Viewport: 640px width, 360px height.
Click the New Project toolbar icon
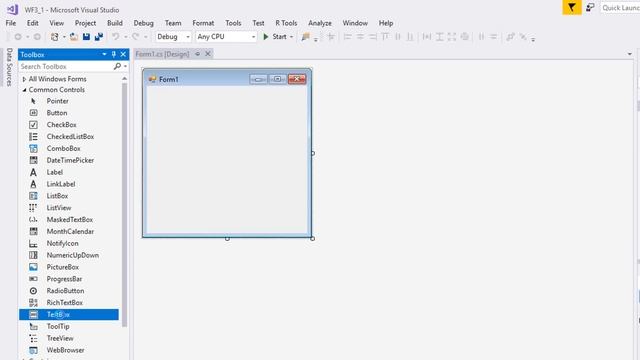point(55,37)
